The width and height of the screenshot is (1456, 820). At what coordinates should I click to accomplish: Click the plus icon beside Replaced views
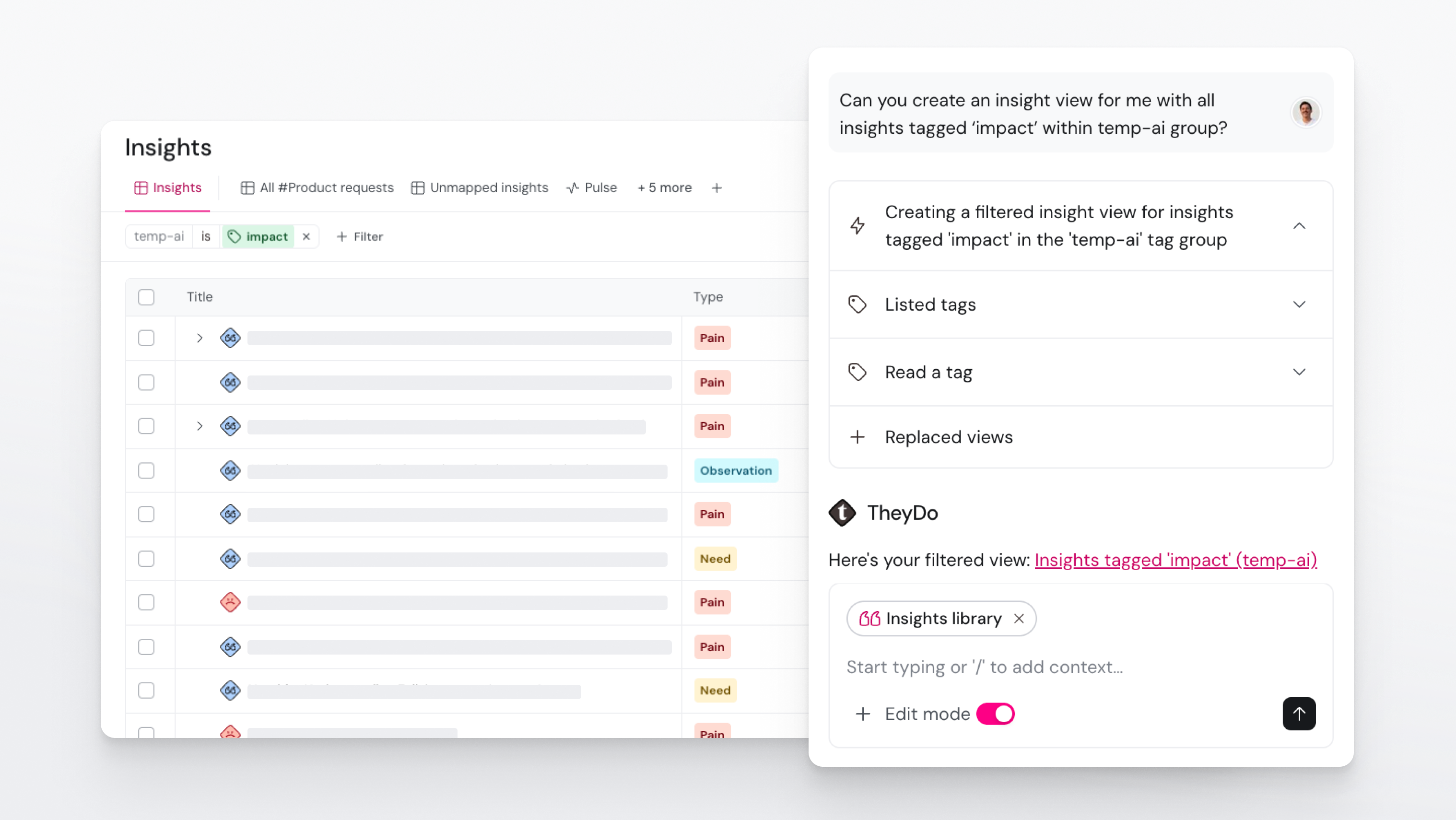(857, 437)
